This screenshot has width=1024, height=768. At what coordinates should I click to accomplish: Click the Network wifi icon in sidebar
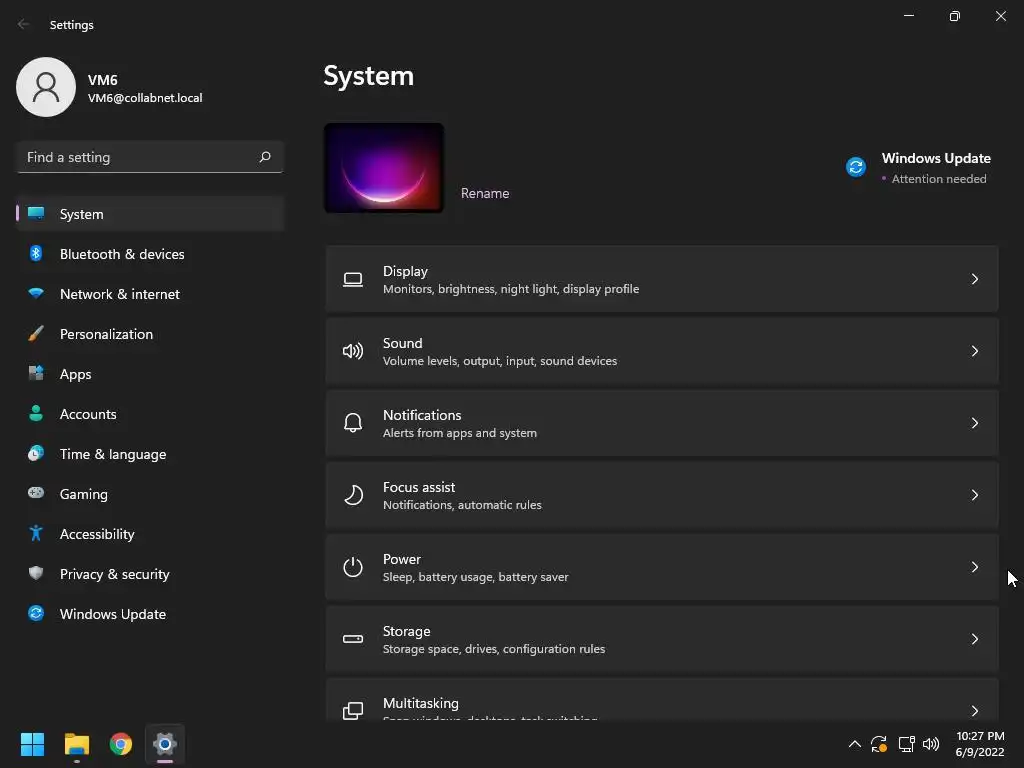pos(36,293)
